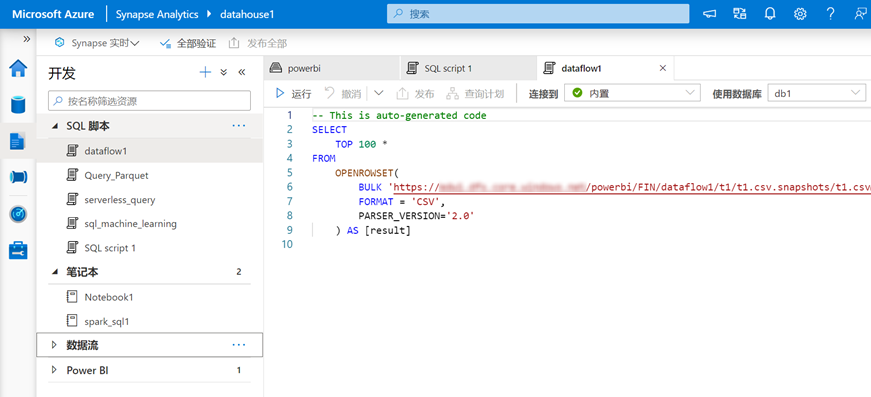Click in the top search box

538,14
